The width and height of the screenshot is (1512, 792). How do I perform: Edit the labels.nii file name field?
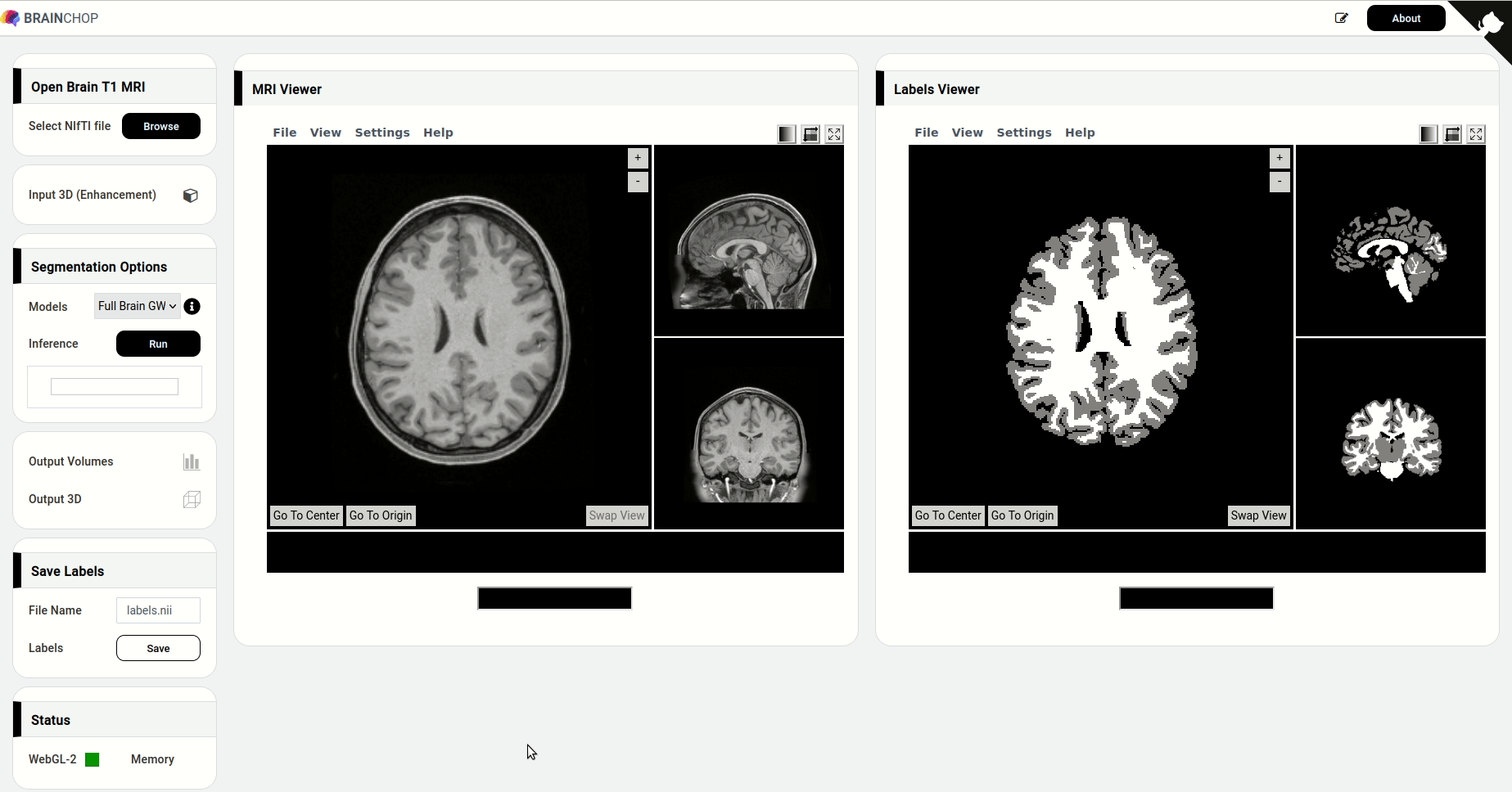(158, 610)
